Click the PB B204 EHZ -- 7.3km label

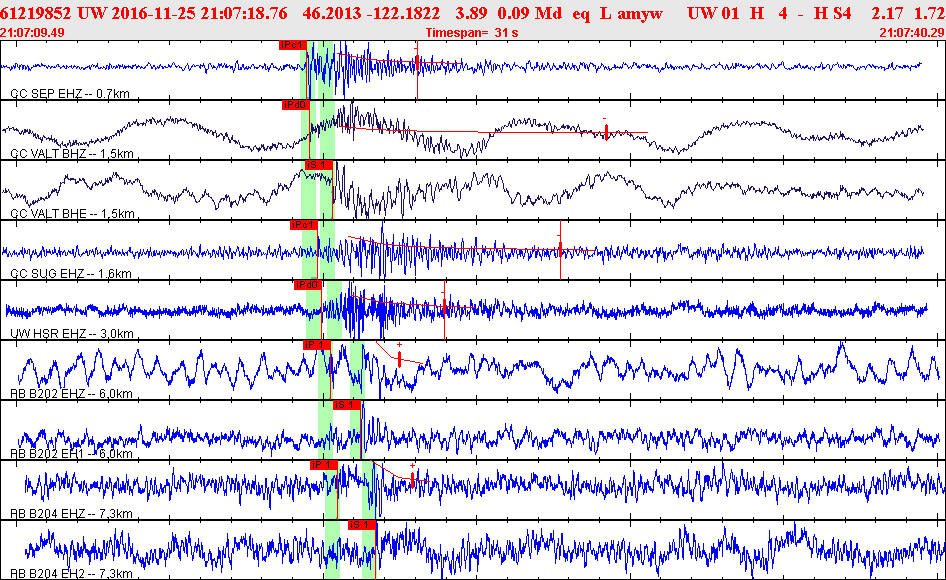[71, 514]
